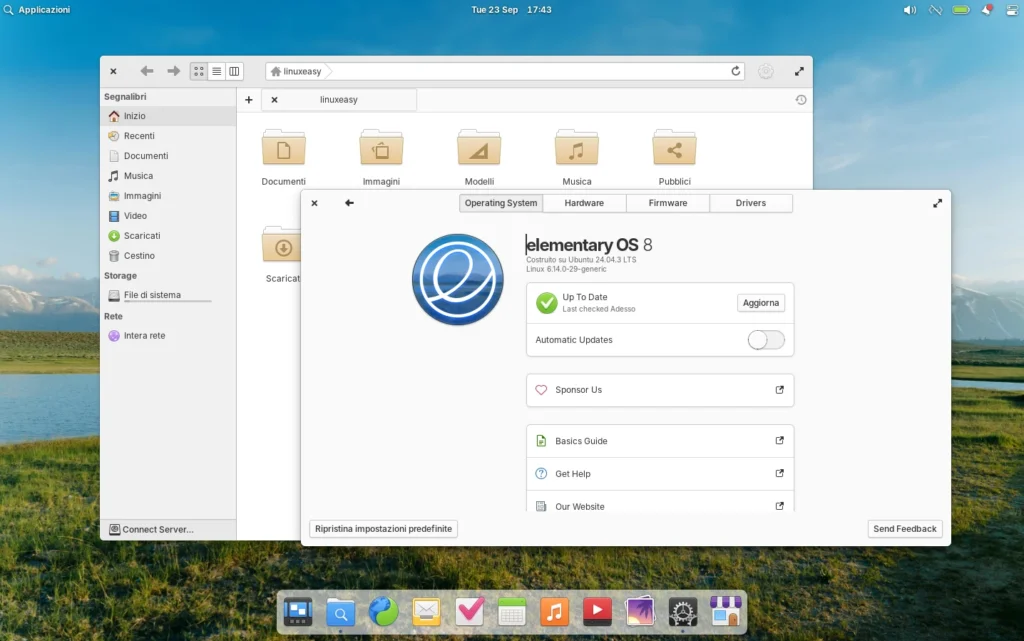Viewport: 1024px width, 641px height.
Task: Disable the Automatic Updates switch
Action: (765, 340)
